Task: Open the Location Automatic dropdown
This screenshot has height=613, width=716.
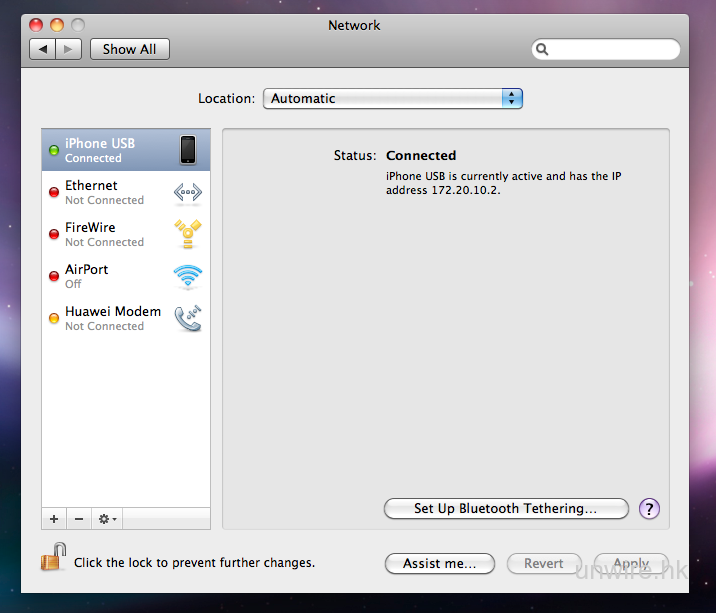Action: [x=392, y=98]
